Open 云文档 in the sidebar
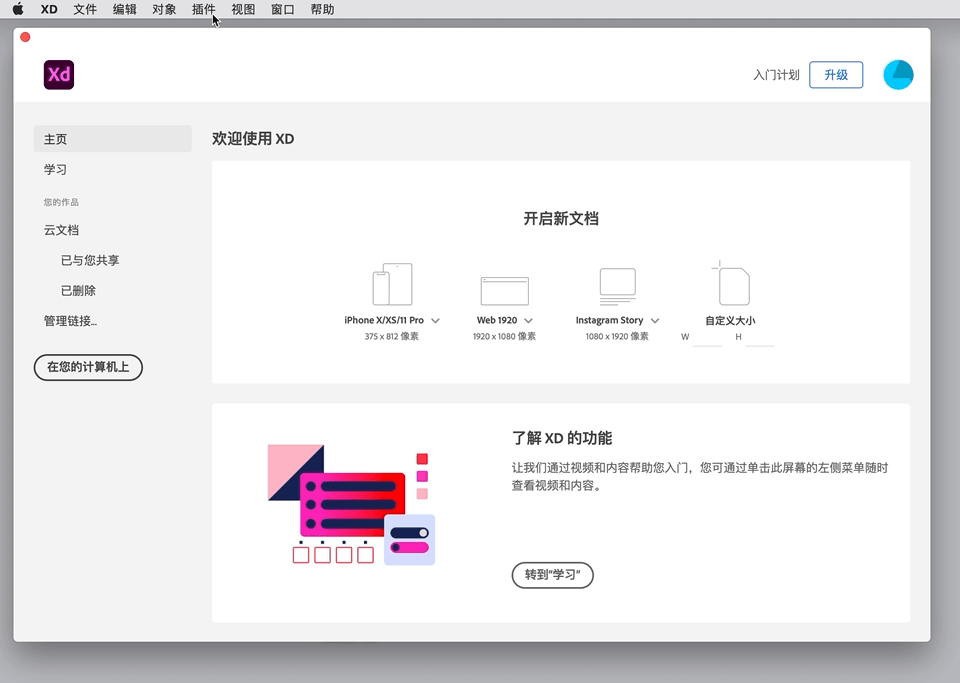 click(x=61, y=230)
